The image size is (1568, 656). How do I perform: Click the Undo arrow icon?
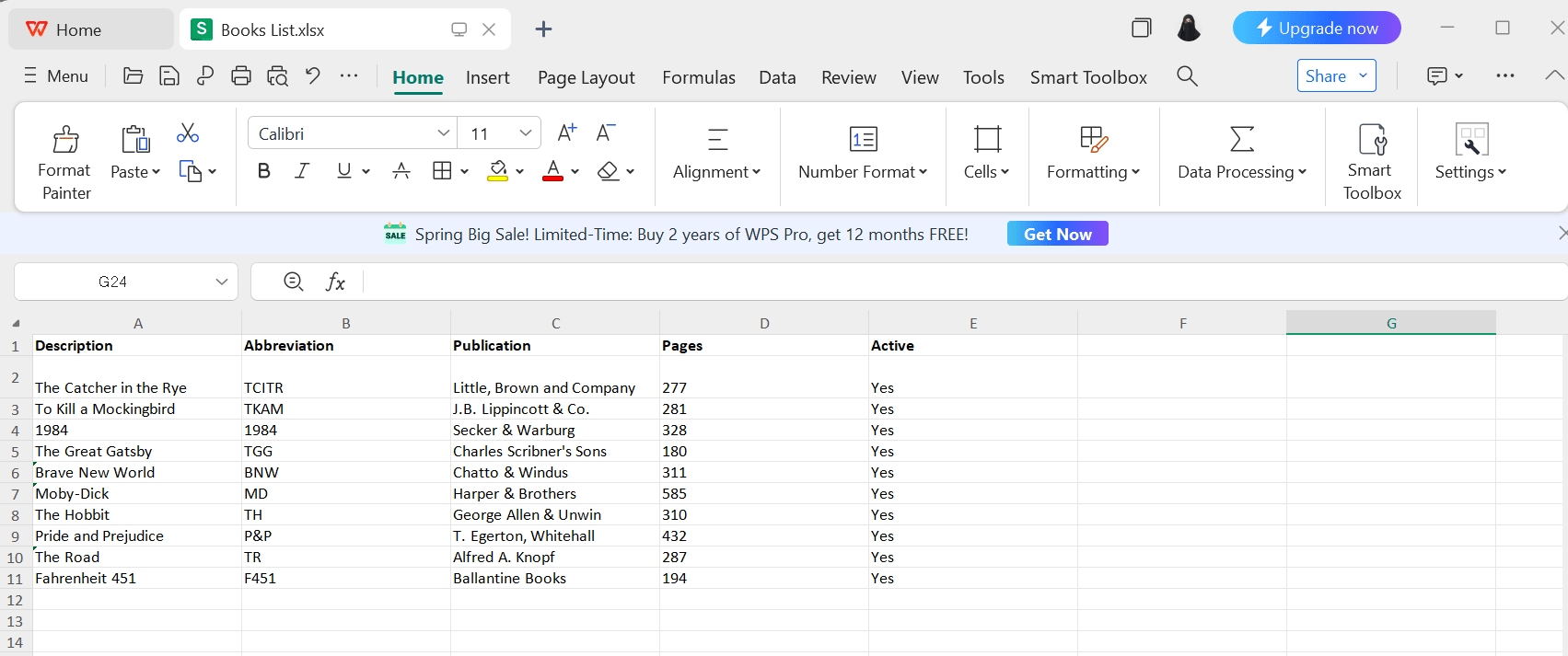tap(313, 76)
